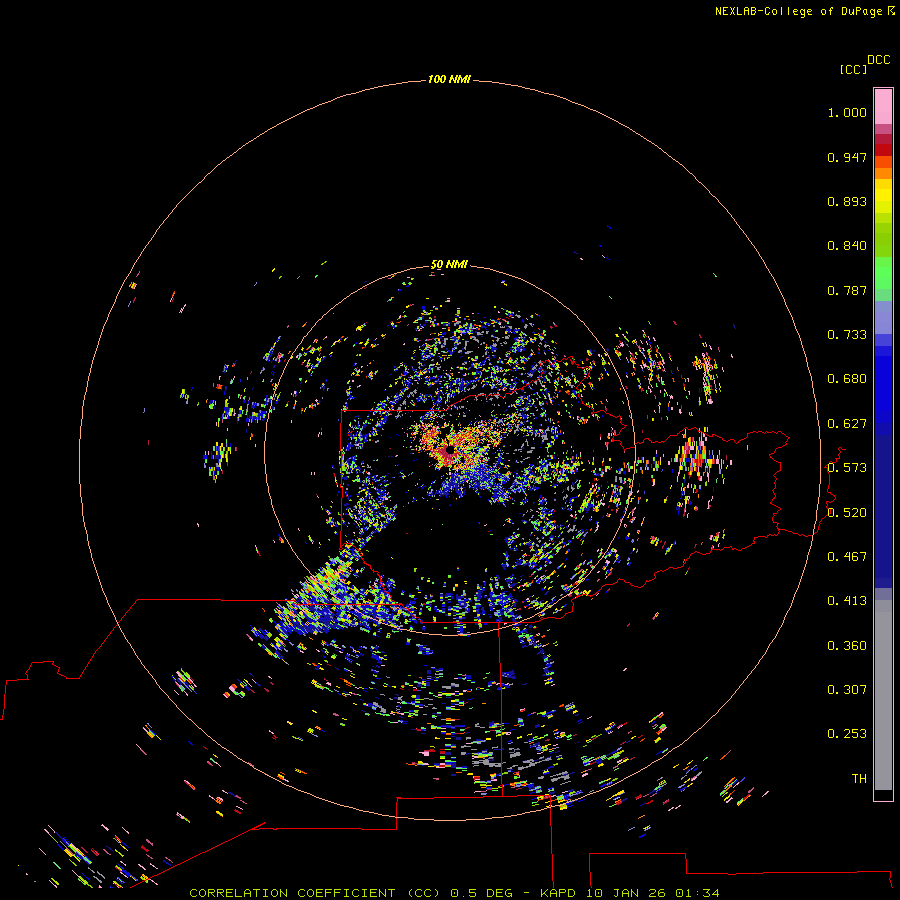Image resolution: width=900 pixels, height=900 pixels.
Task: Click the 0.787 scale value
Action: [x=847, y=290]
